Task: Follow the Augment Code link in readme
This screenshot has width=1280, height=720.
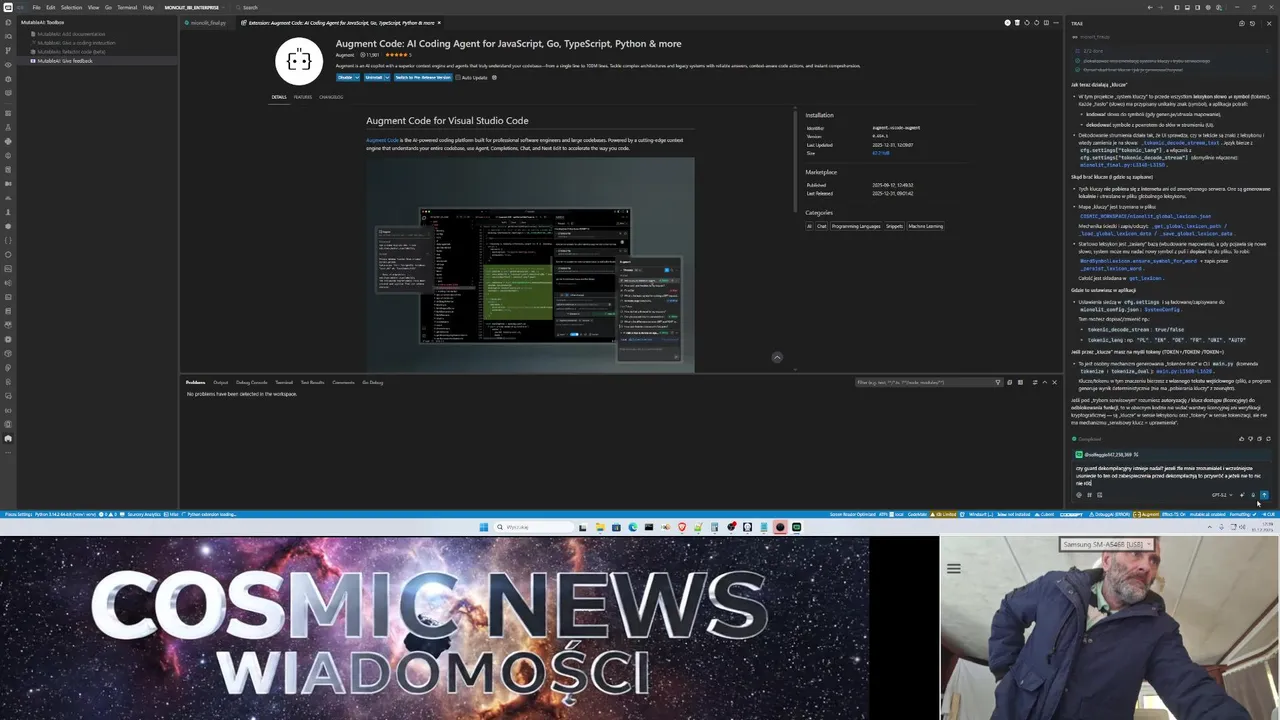Action: [x=382, y=140]
